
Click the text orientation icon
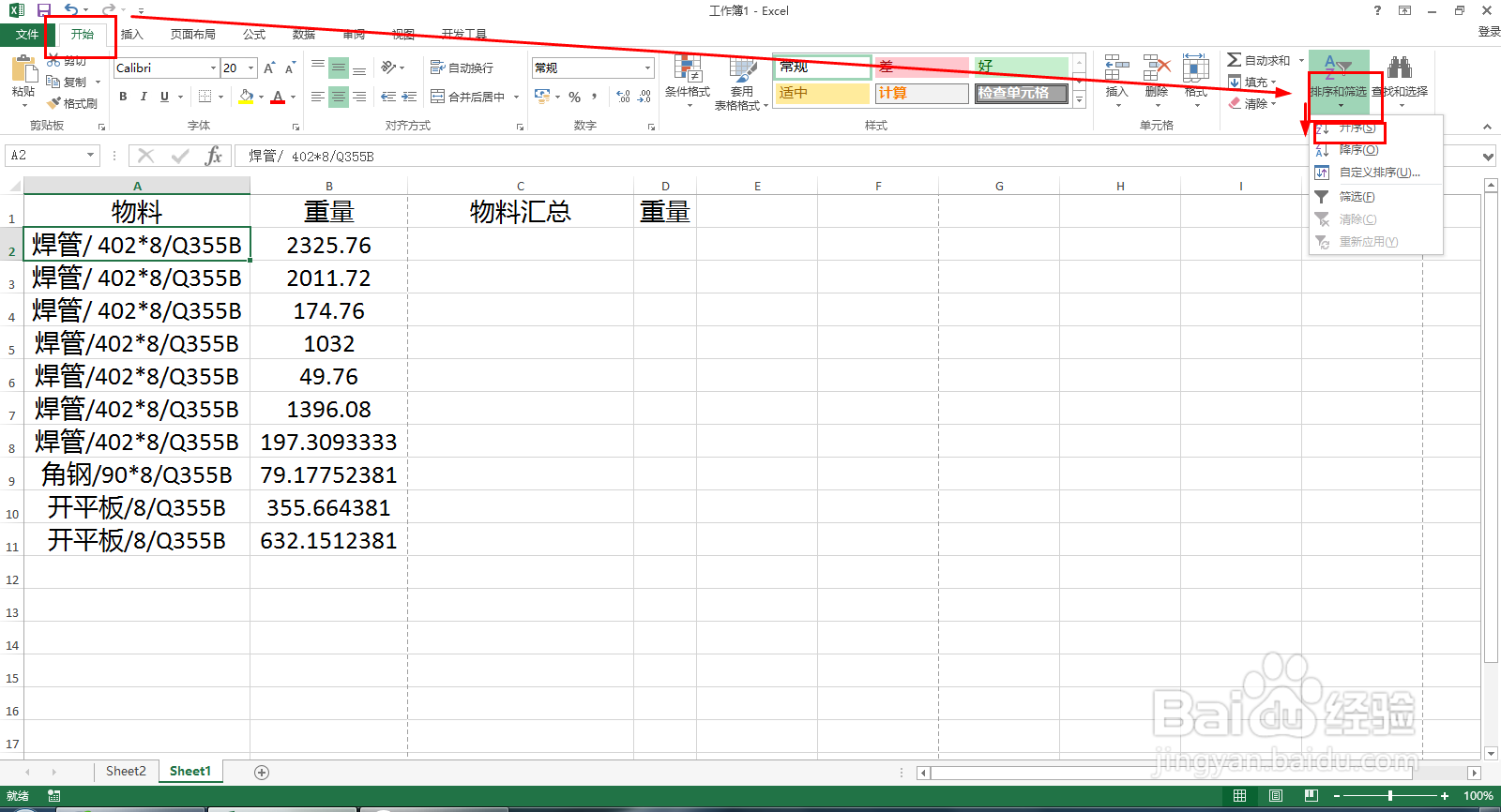pyautogui.click(x=388, y=68)
